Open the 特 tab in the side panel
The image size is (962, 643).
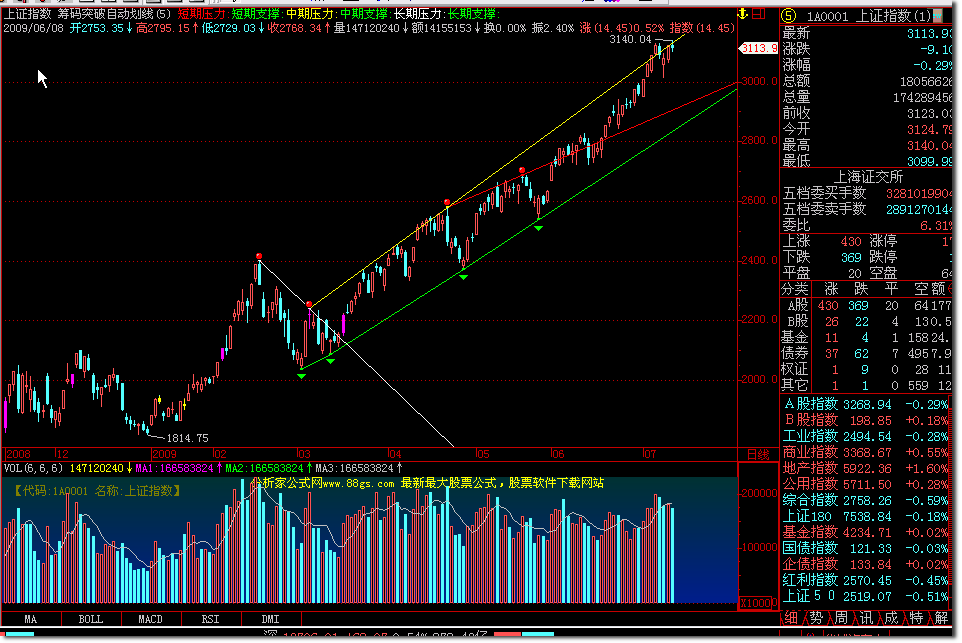[x=916, y=618]
